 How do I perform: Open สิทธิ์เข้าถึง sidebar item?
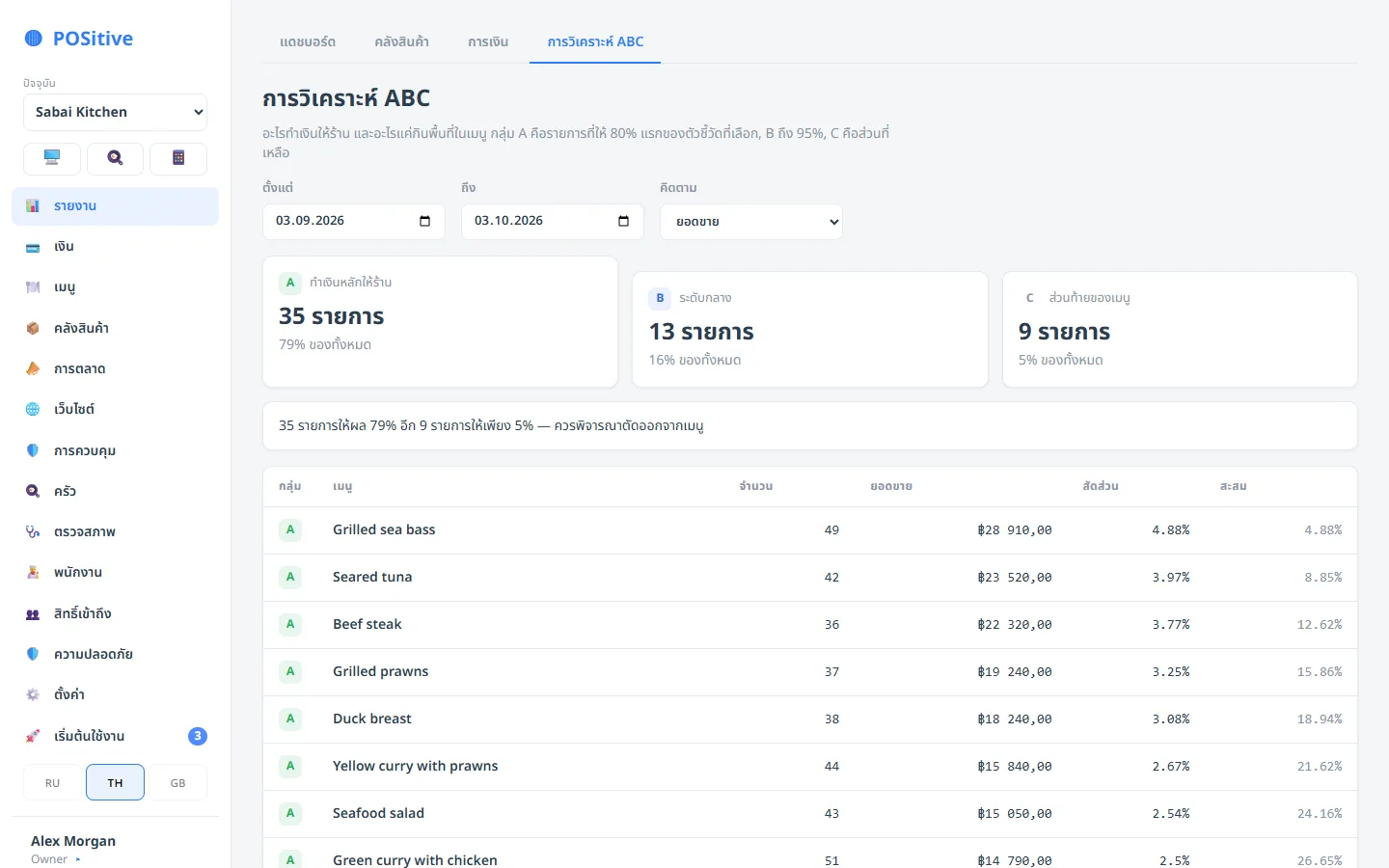pos(115,613)
